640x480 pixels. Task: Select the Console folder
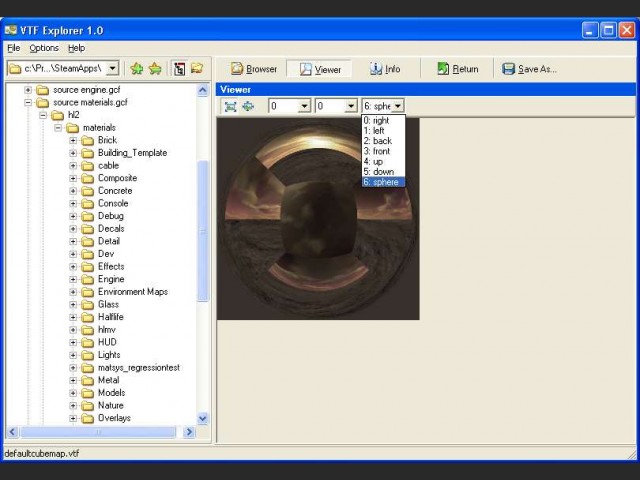113,203
